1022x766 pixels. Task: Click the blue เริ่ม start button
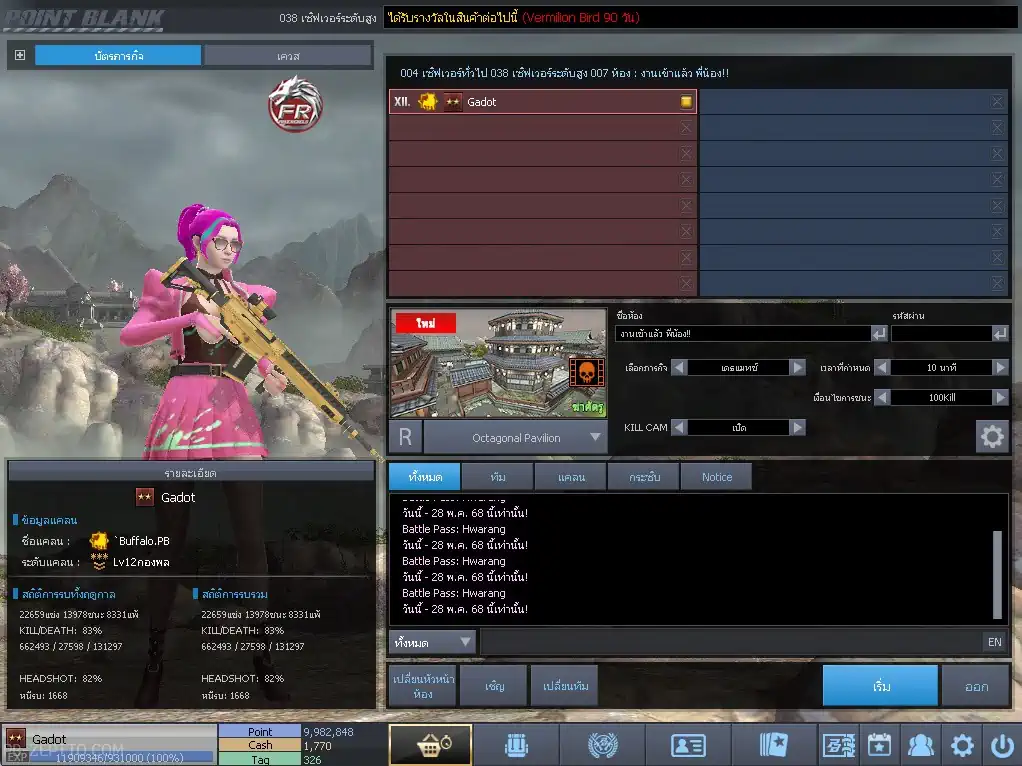pyautogui.click(x=880, y=686)
